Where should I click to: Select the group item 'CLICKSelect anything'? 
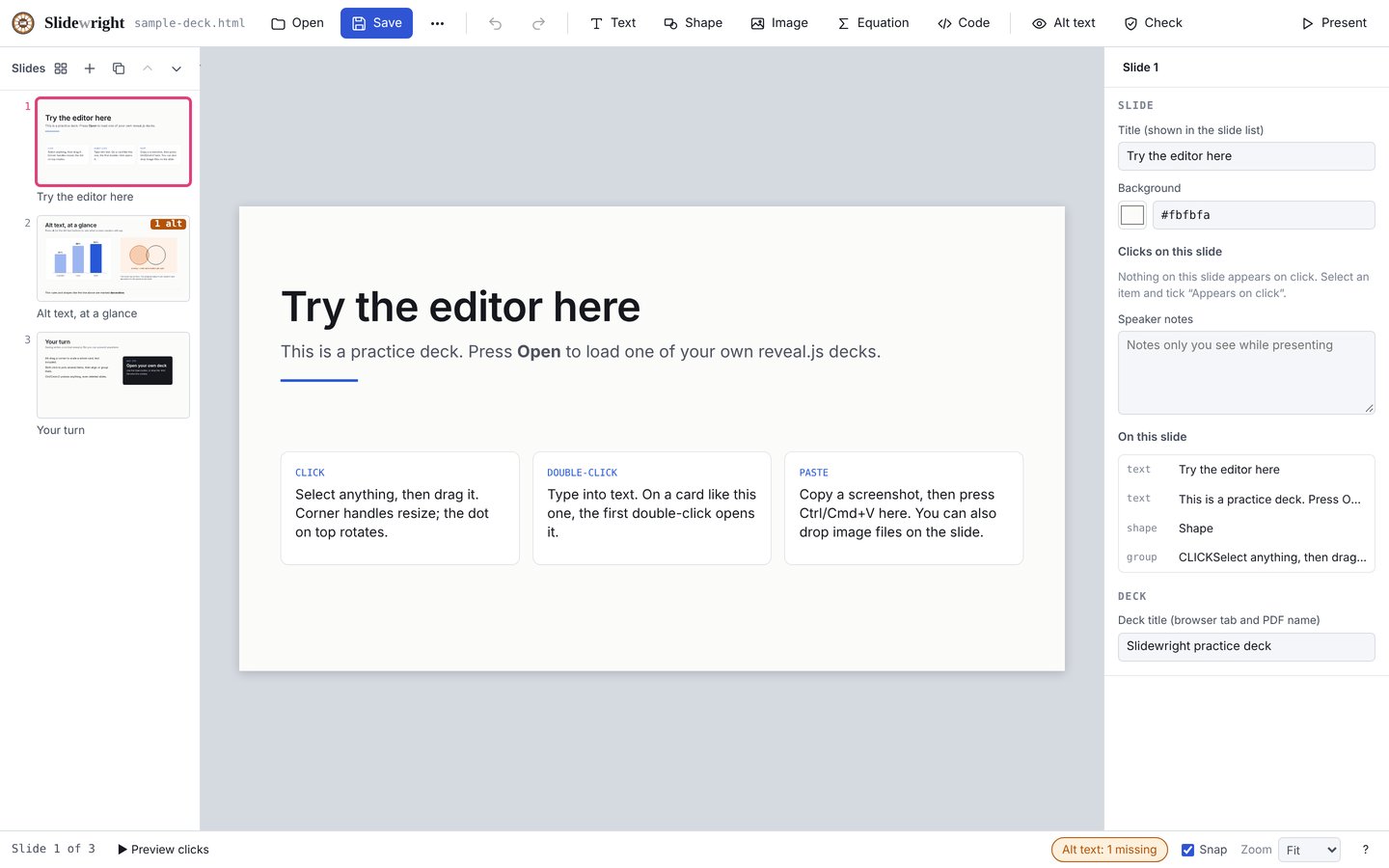click(x=1246, y=557)
